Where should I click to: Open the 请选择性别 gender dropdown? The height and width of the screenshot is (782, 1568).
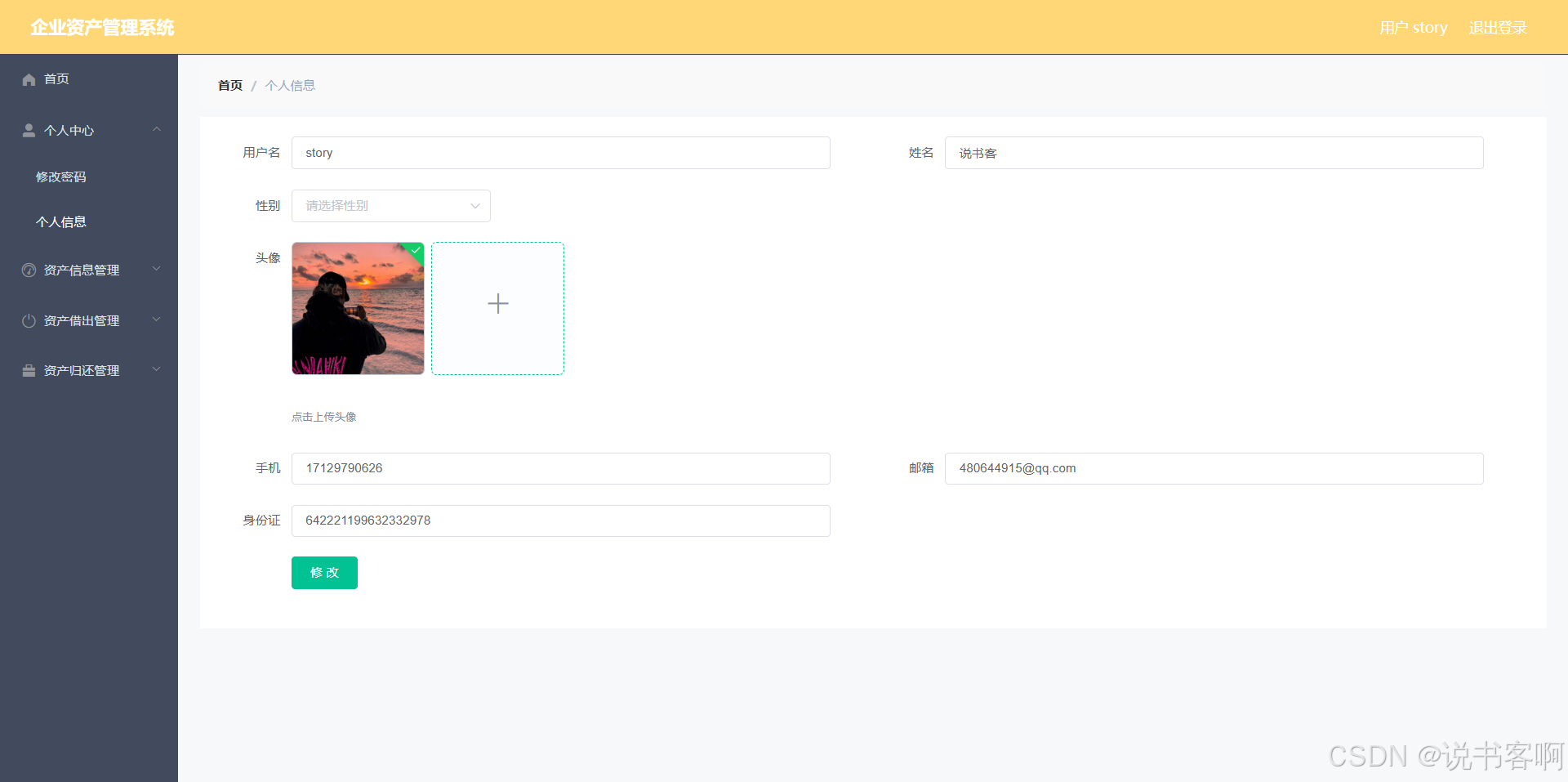(x=390, y=205)
